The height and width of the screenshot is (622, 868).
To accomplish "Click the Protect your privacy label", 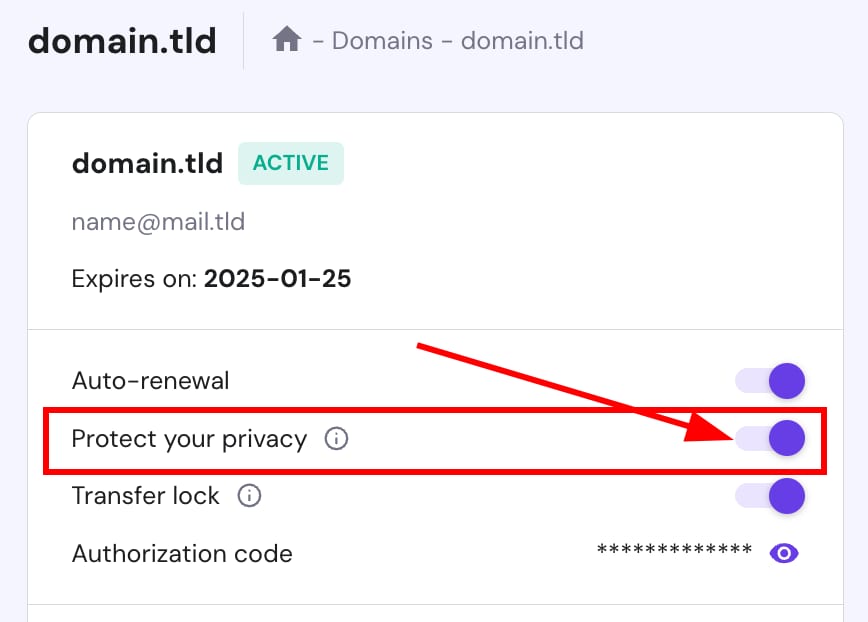I will click(189, 438).
